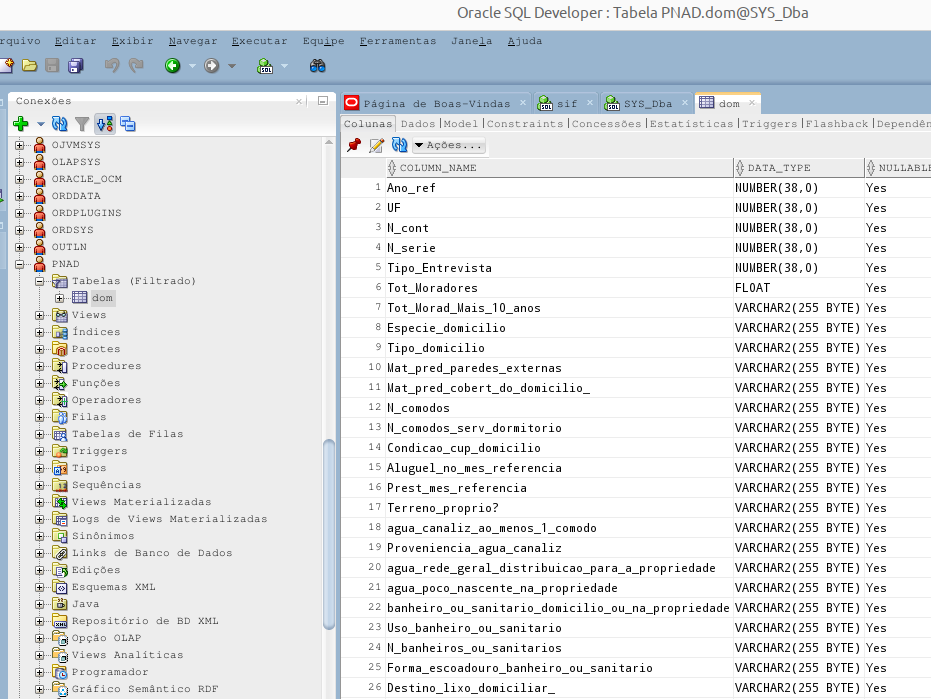This screenshot has width=931, height=699.
Task: Click the Save All icon in toolbar
Action: click(76, 65)
